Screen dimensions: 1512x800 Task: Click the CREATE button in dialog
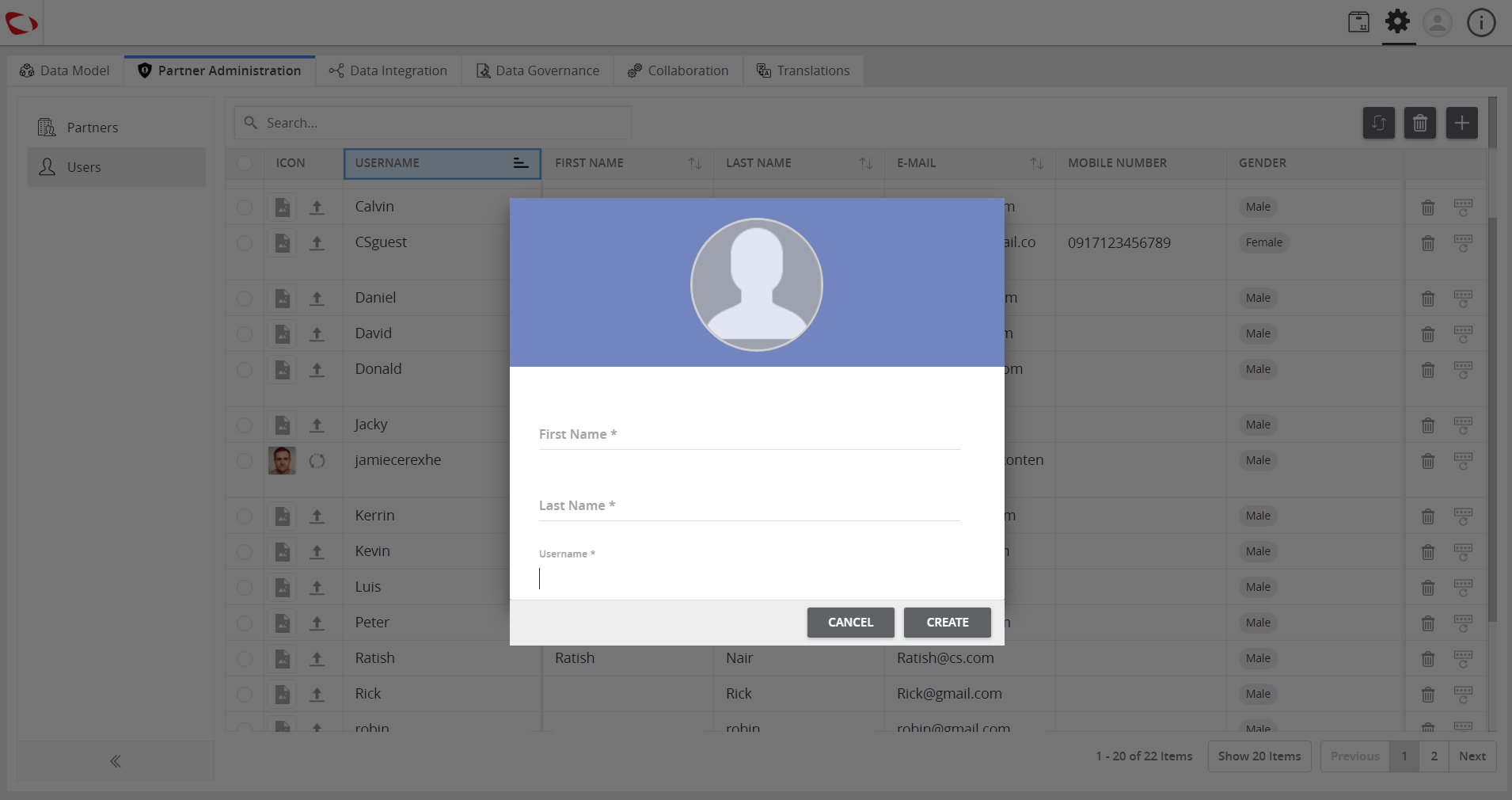[x=948, y=623]
